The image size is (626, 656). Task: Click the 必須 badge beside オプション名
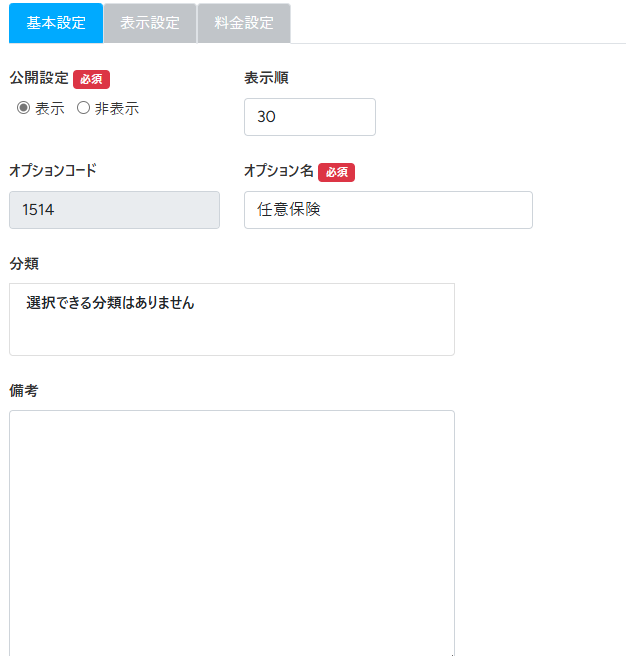(x=336, y=172)
